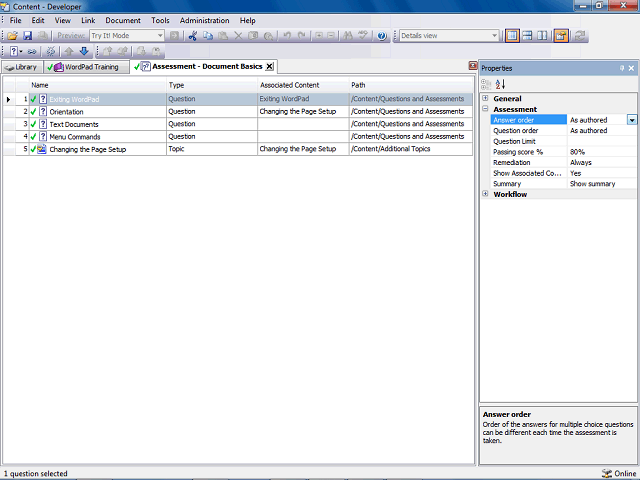This screenshot has width=640, height=480.
Task: Switch to the Library tab
Action: 22,67
